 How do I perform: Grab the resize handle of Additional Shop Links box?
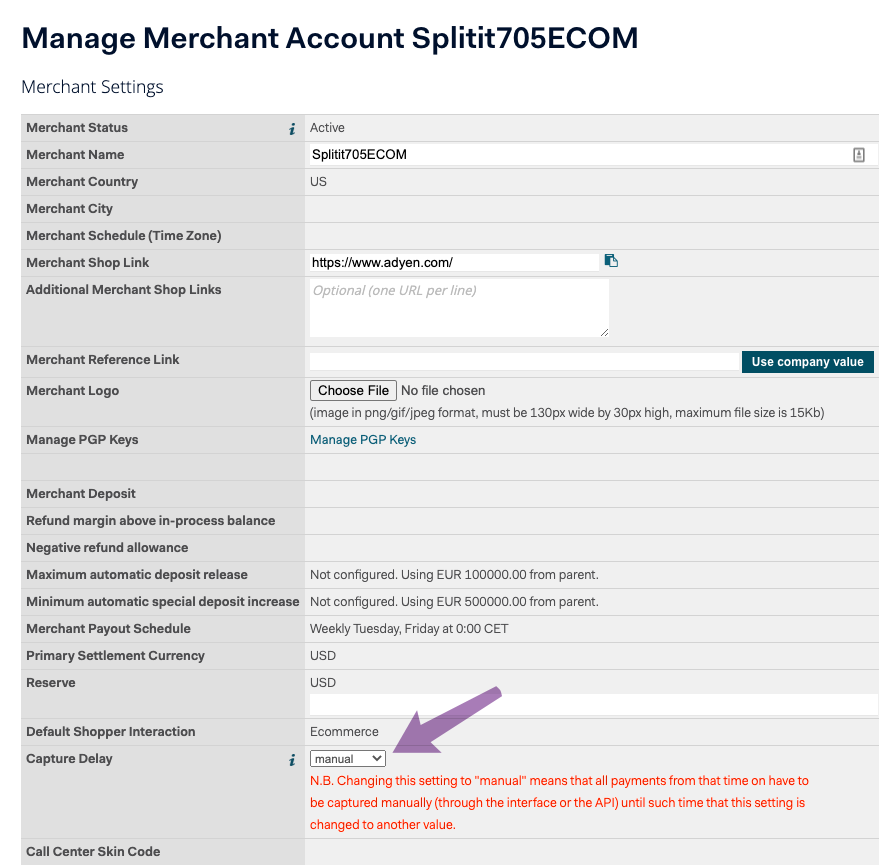pyautogui.click(x=604, y=333)
